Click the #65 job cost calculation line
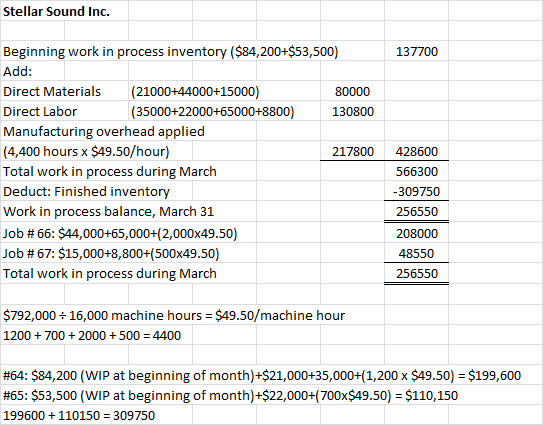This screenshot has height=425, width=543. pos(230,396)
